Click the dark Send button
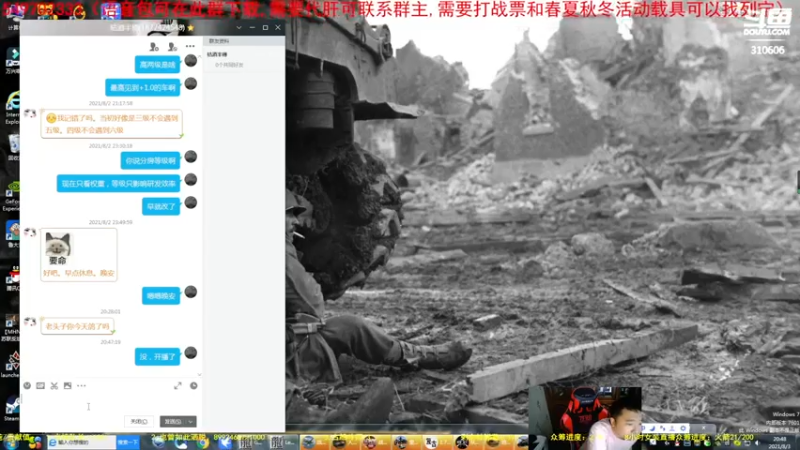 pos(173,421)
